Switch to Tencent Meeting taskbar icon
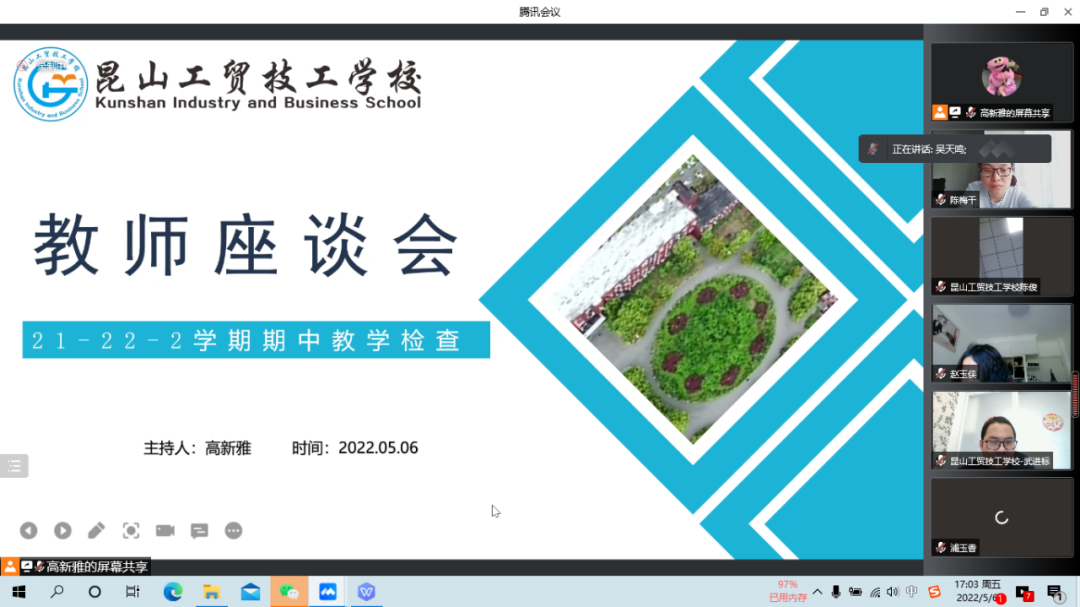Image resolution: width=1080 pixels, height=607 pixels. (328, 592)
